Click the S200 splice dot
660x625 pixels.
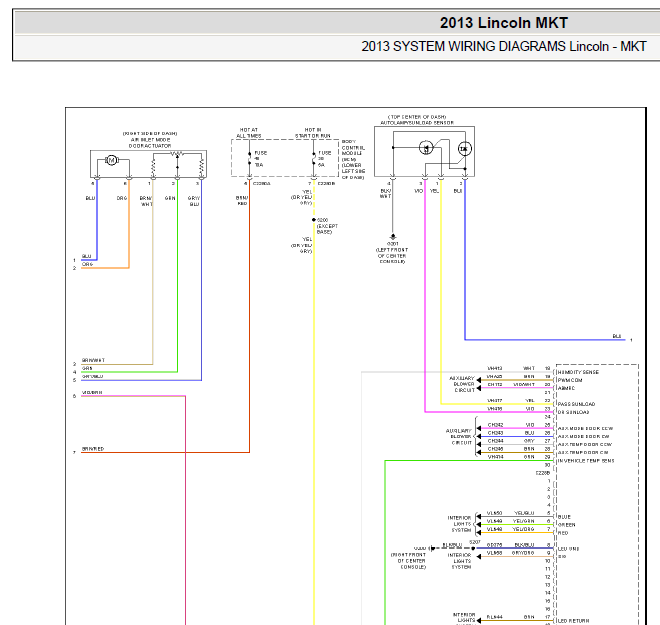click(x=314, y=220)
